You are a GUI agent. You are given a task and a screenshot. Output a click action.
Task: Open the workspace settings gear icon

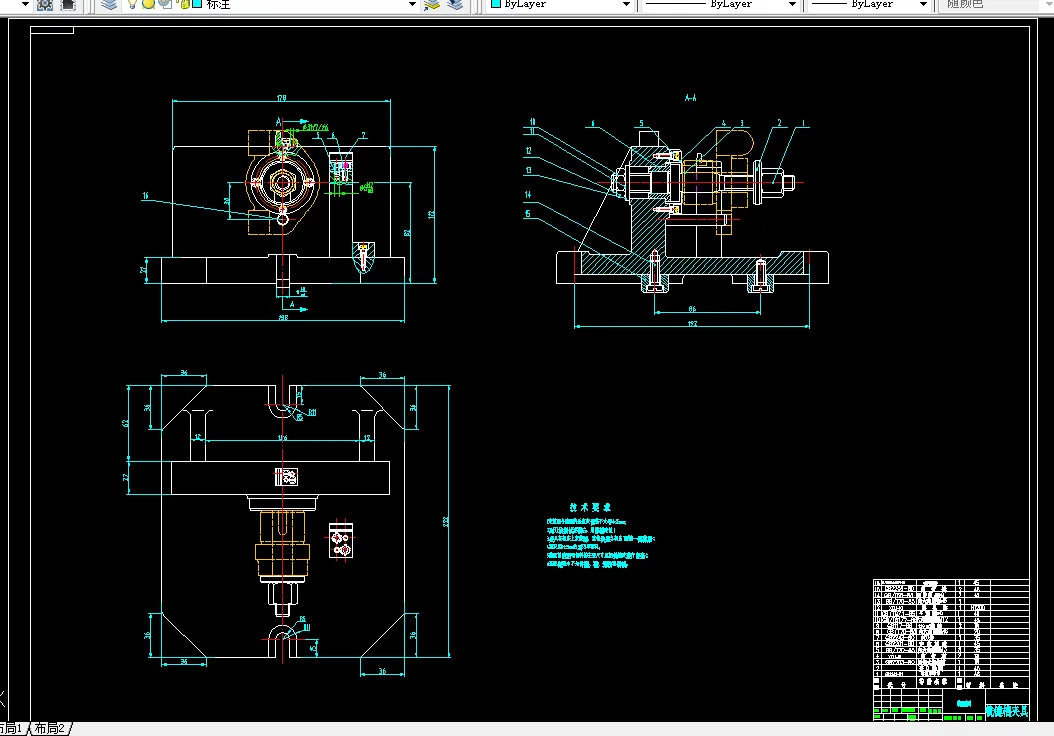[44, 5]
